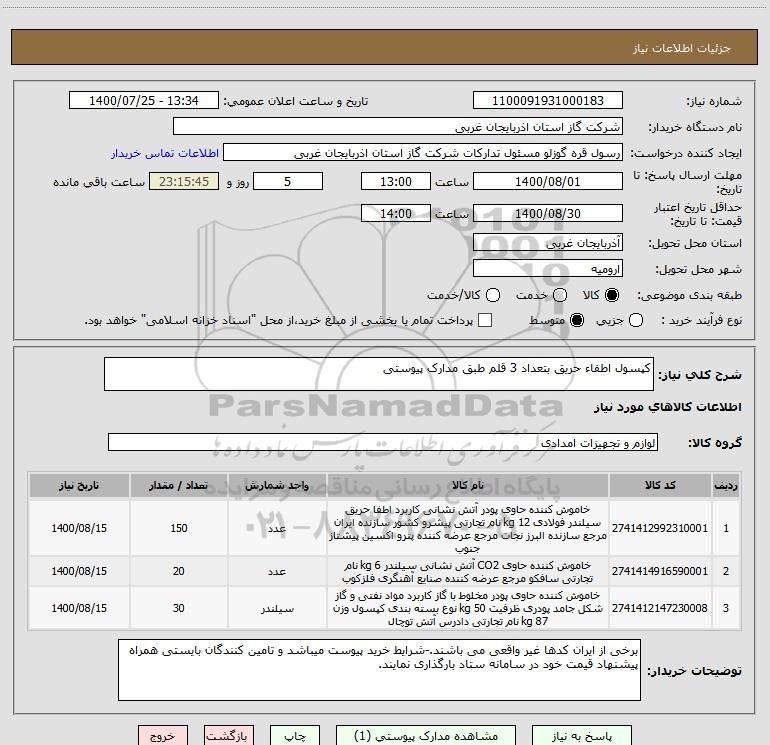Viewport: 770px width, 745px height.
Task: Click the چاپ print button
Action: pos(295,736)
